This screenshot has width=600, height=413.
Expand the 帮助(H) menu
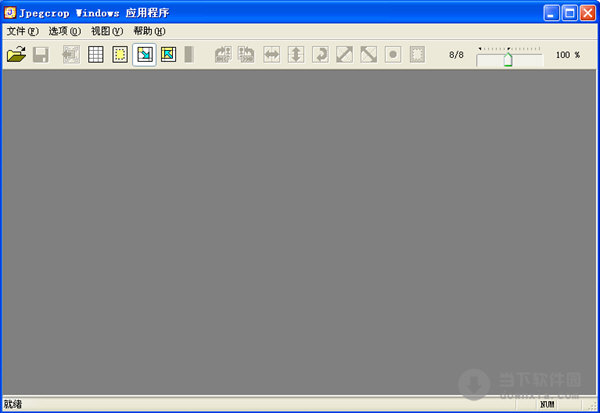coord(148,31)
